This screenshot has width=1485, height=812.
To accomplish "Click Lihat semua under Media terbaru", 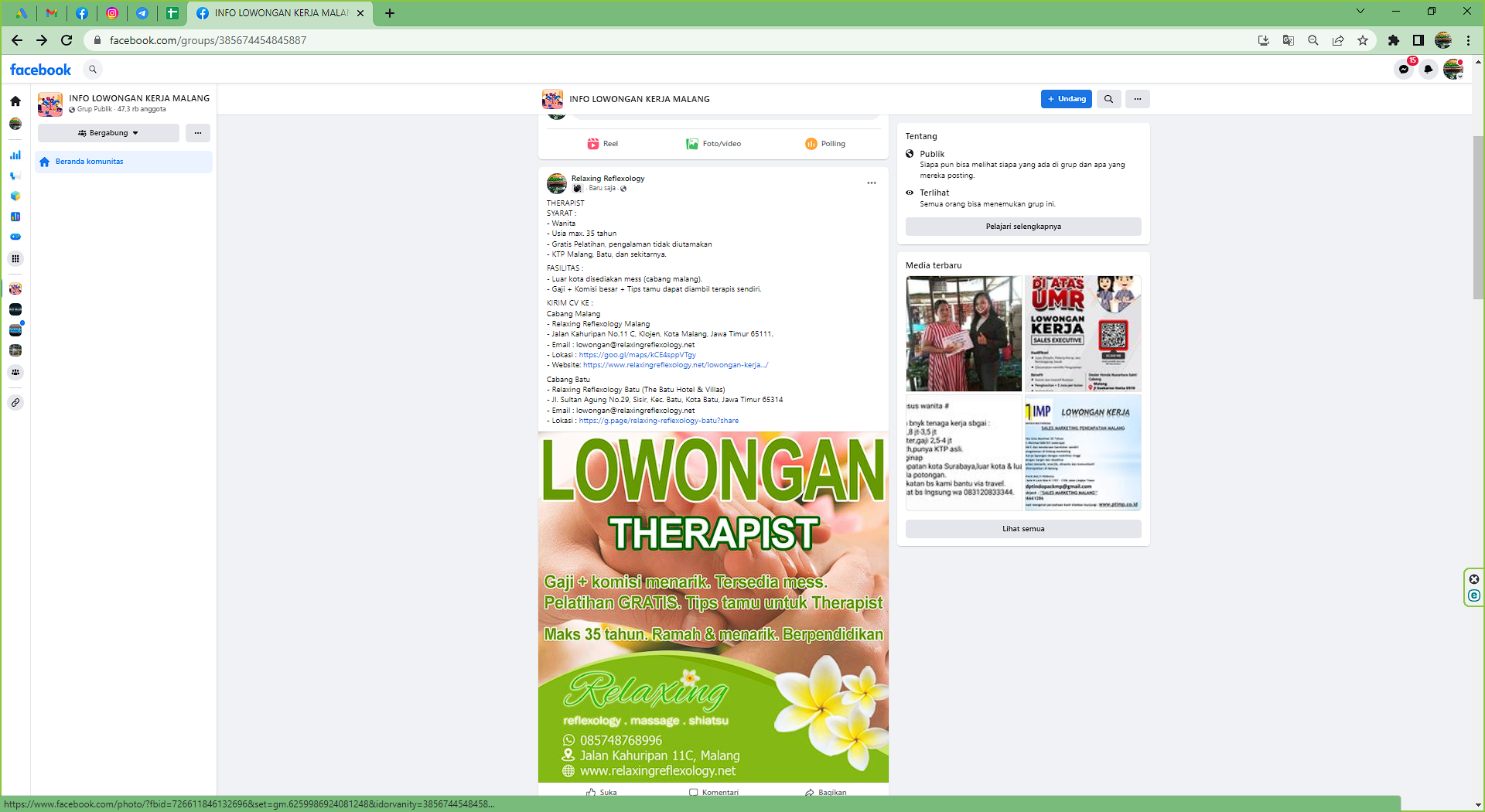I will (1023, 529).
